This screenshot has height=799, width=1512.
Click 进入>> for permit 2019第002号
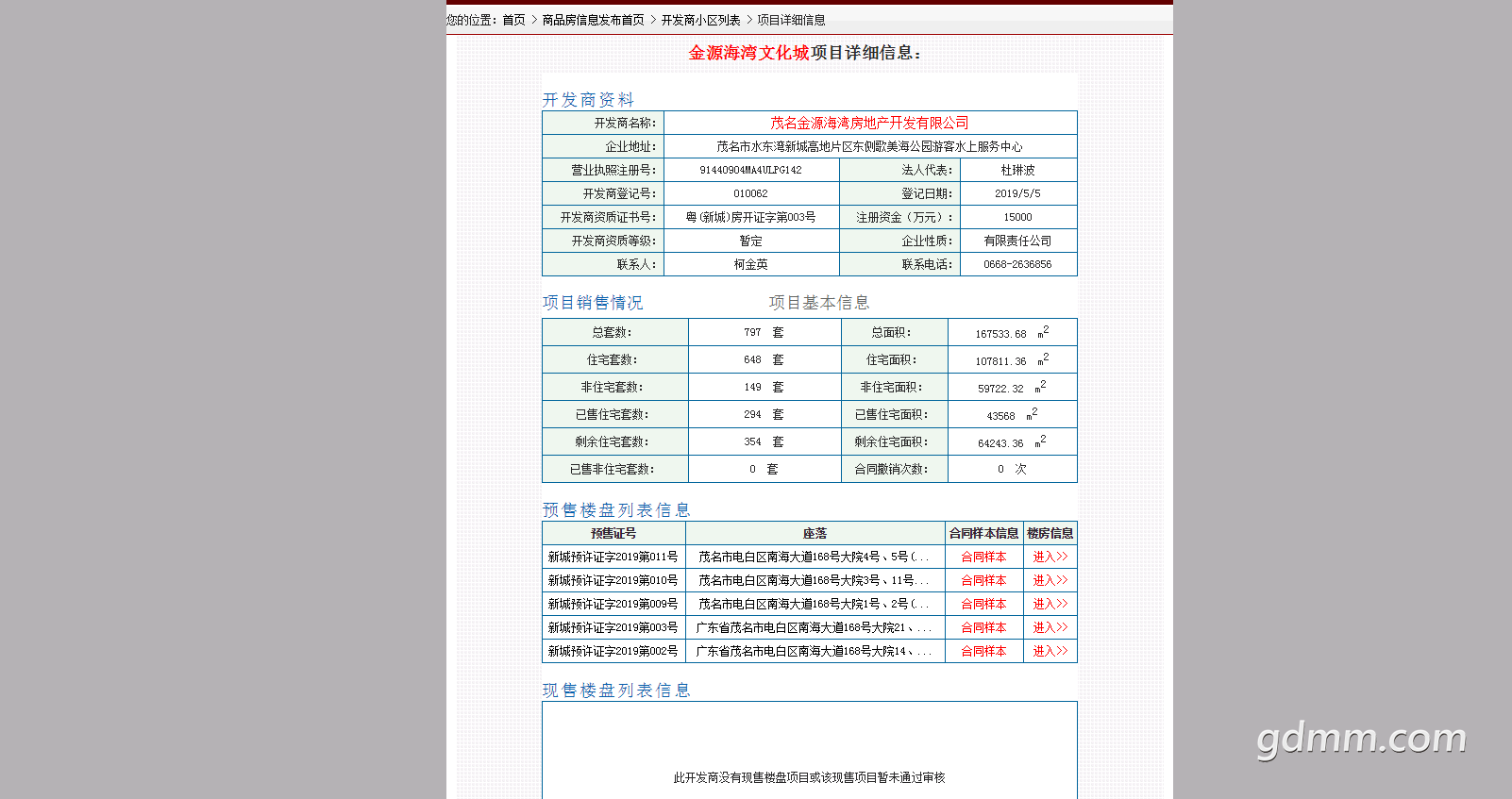pos(1050,651)
